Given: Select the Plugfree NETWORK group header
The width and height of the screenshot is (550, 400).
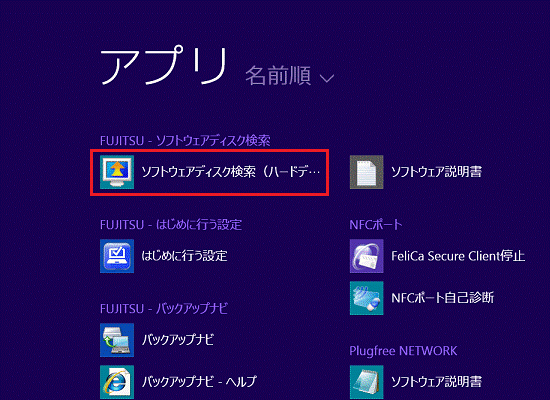Looking at the screenshot, I should click(403, 351).
